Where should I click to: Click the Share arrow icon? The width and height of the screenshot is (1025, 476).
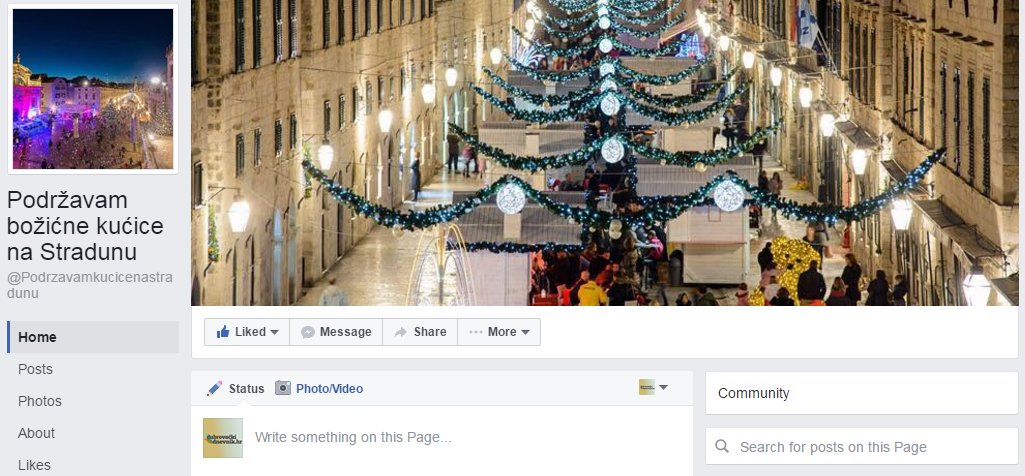click(401, 332)
